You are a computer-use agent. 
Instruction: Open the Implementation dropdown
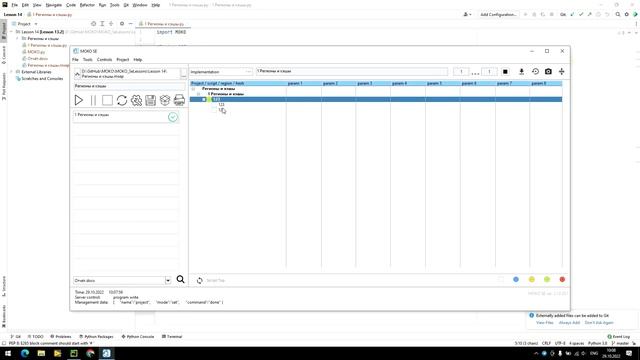pos(221,72)
